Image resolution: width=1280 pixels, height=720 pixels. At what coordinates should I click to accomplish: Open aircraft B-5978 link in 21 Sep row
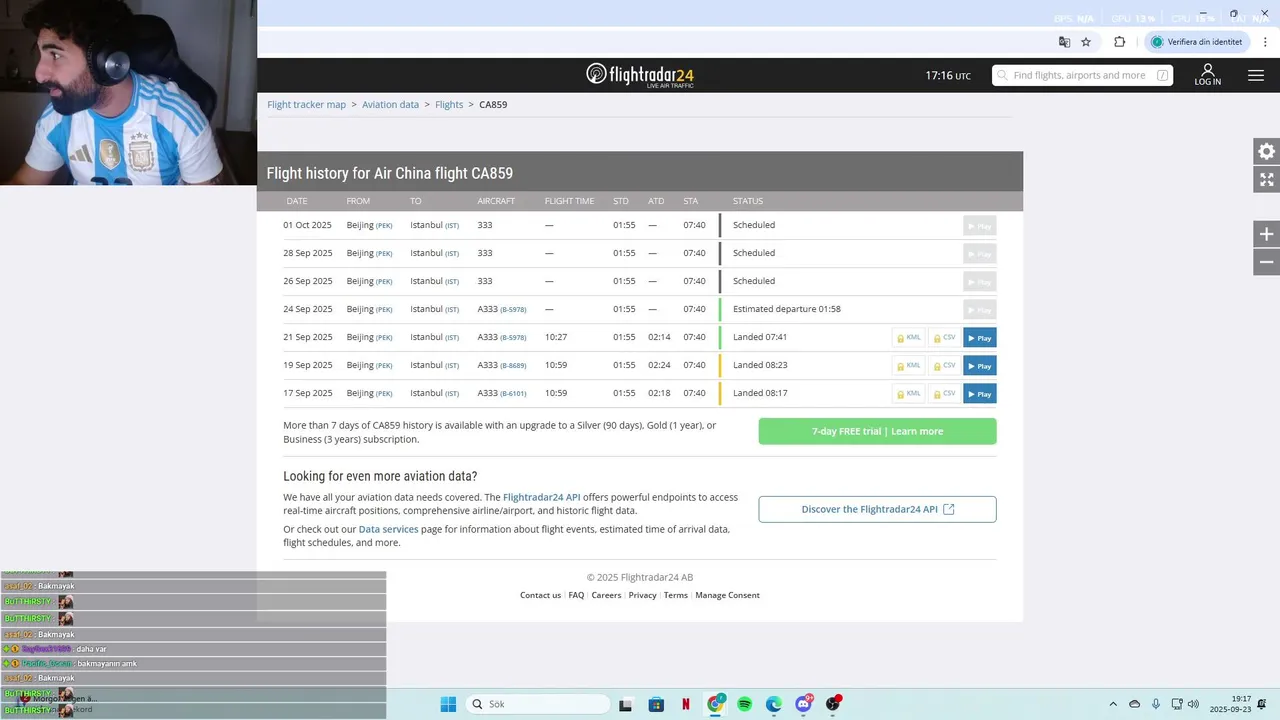513,338
